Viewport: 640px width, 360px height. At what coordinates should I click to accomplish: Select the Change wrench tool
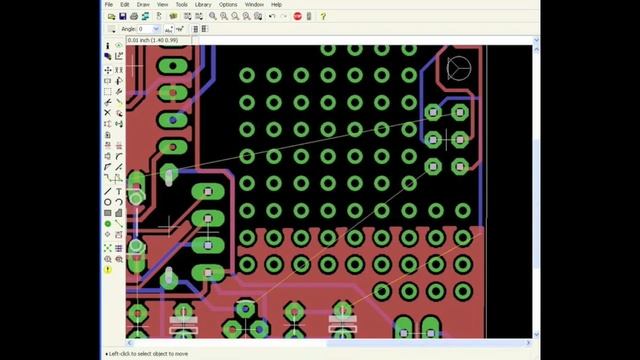tap(119, 91)
